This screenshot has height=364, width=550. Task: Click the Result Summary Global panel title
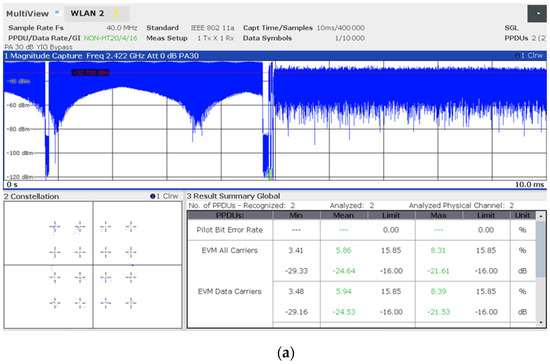click(x=233, y=196)
